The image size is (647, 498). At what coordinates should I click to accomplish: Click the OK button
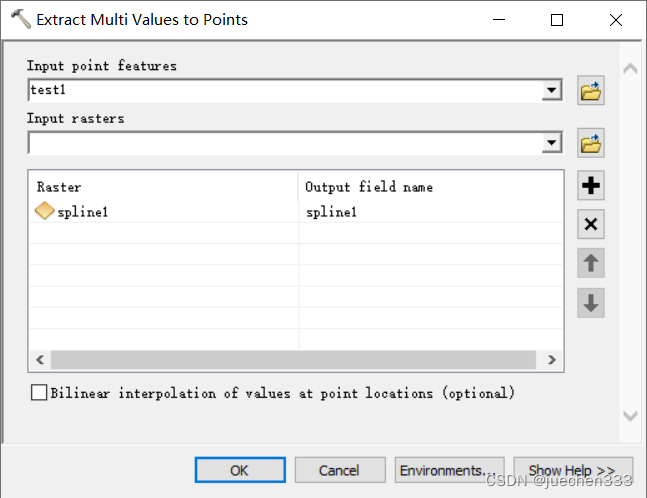click(240, 470)
